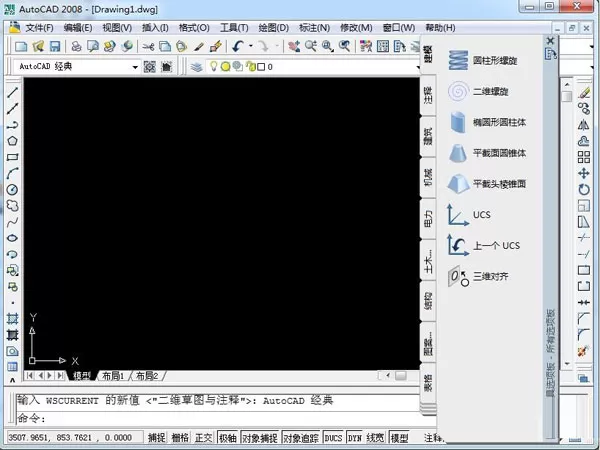Toggle DYN dynamic input
600x450 pixels.
click(x=355, y=437)
